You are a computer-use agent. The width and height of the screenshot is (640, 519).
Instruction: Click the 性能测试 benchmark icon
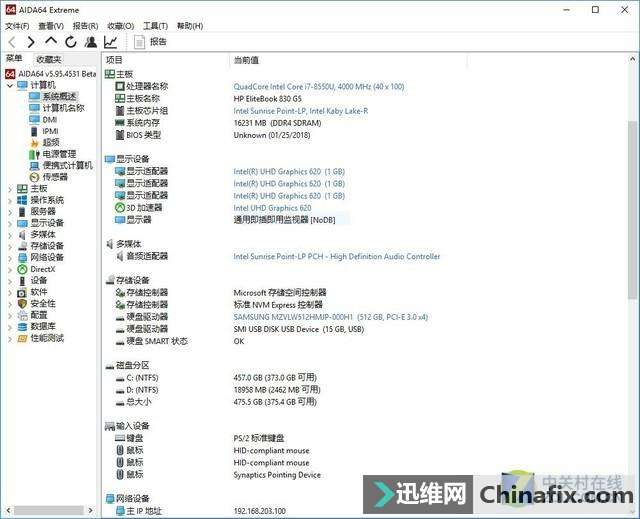coord(22,338)
